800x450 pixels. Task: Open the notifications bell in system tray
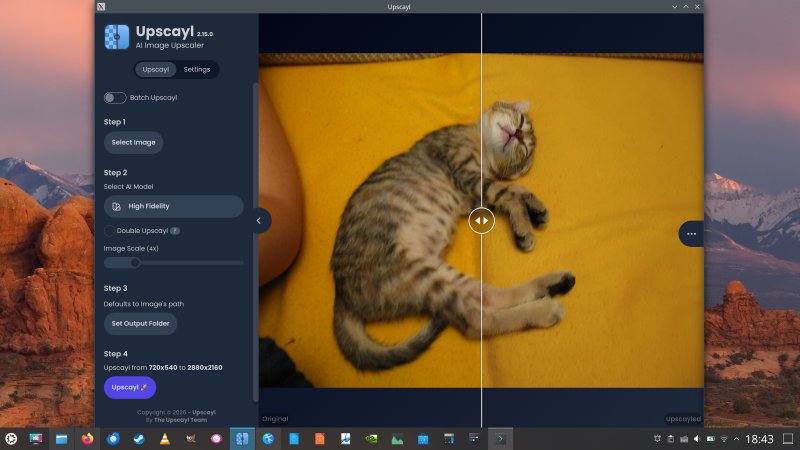[657, 439]
